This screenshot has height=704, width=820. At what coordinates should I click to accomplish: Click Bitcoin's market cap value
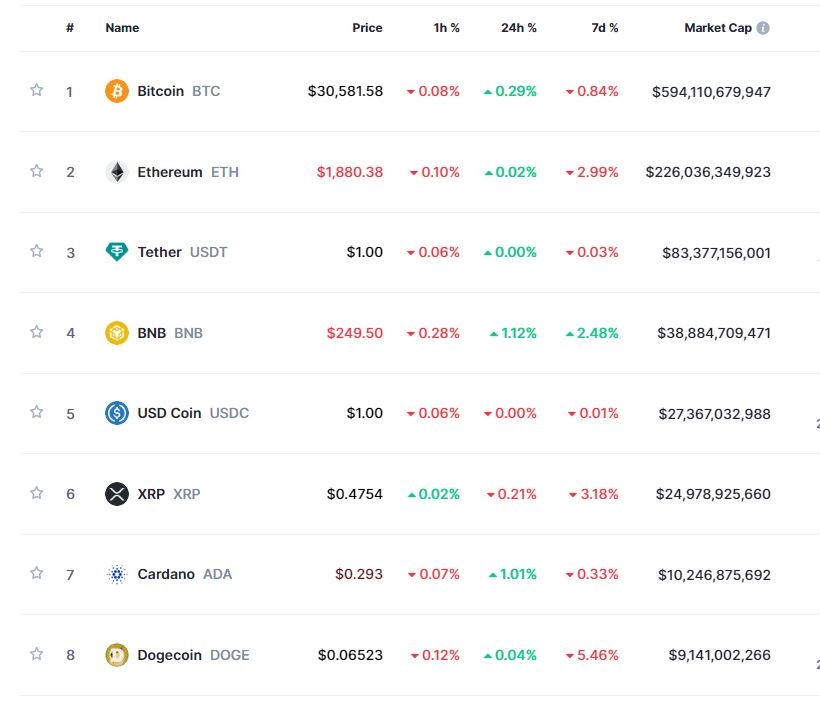pos(711,91)
